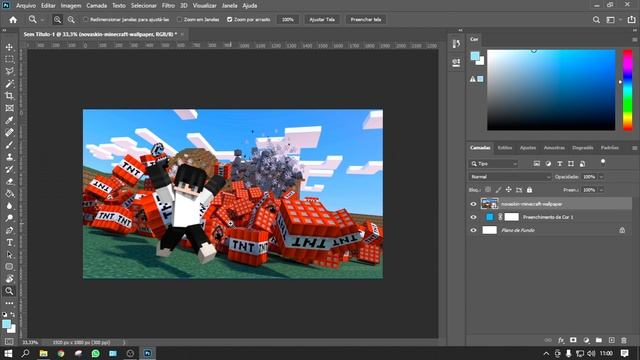Enable Zoom em Janelas checkbox
The image size is (640, 360).
(180, 20)
